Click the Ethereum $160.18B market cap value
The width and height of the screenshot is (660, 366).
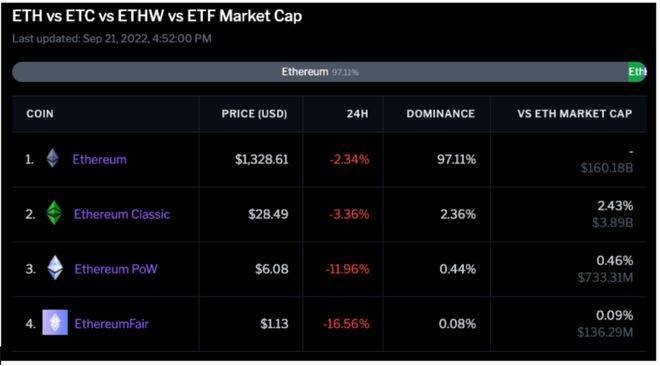pyautogui.click(x=607, y=168)
